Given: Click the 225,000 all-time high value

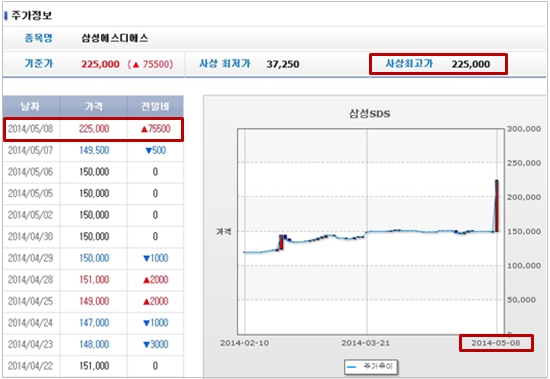Looking at the screenshot, I should coord(471,64).
